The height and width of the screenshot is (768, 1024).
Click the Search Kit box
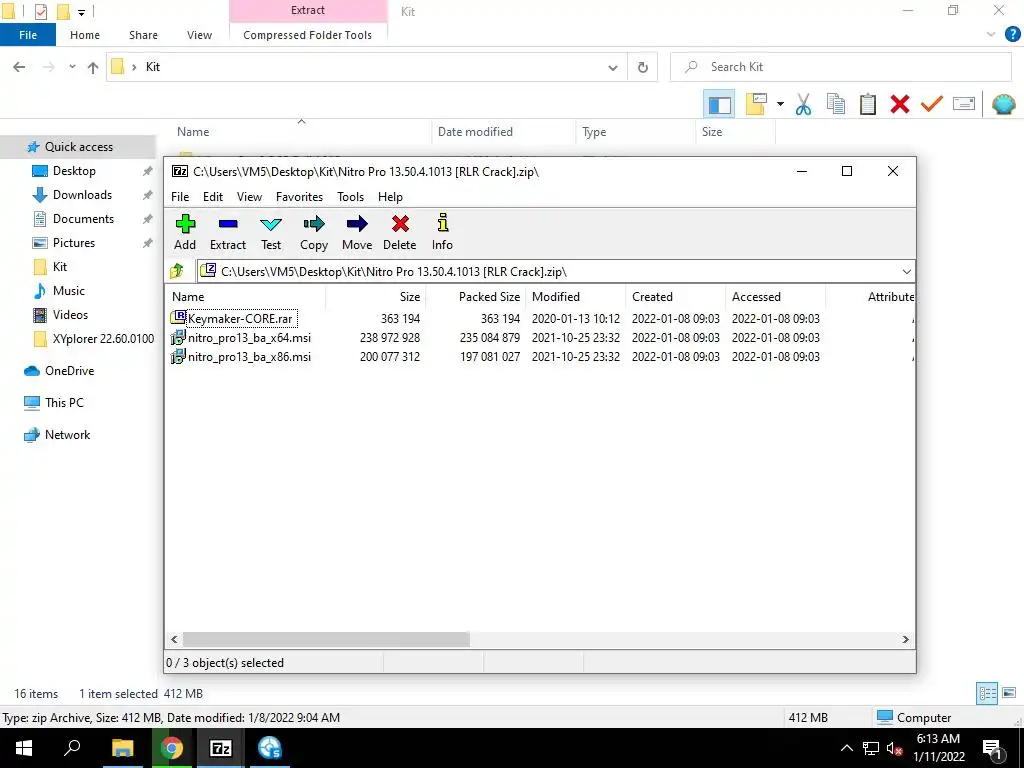coord(841,67)
